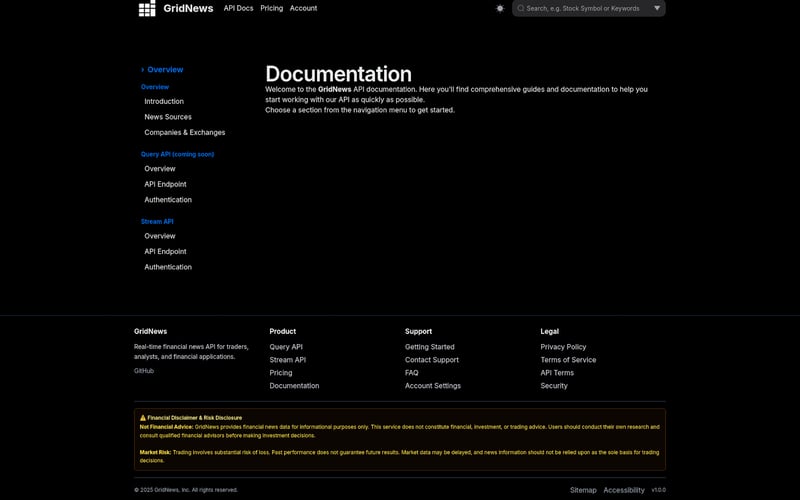The image size is (800, 500).
Task: Go to Pricing in the top navigation
Action: click(271, 8)
